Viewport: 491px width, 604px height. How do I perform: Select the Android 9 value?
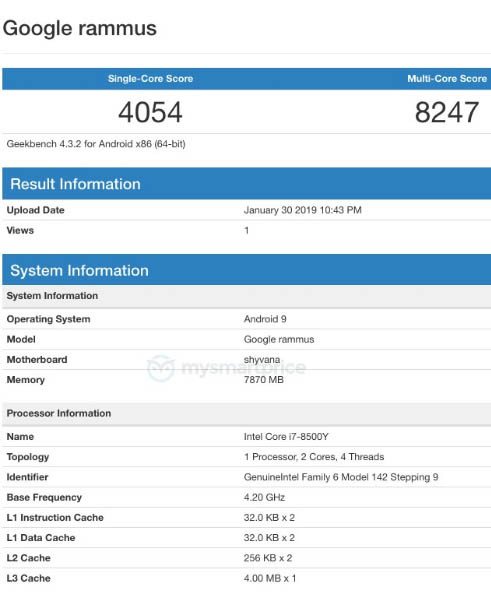click(x=265, y=319)
